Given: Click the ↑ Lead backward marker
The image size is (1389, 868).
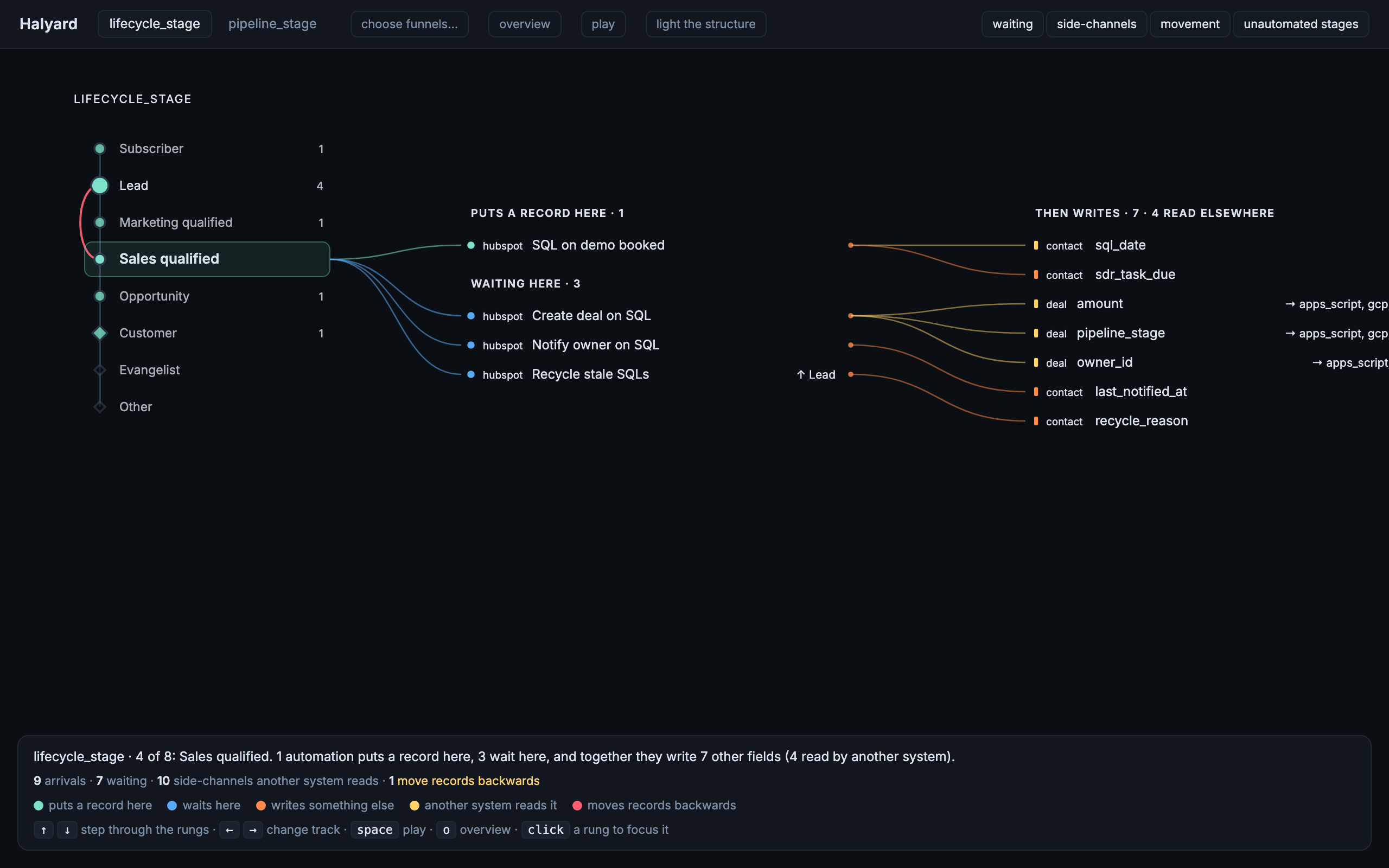Looking at the screenshot, I should pos(815,374).
